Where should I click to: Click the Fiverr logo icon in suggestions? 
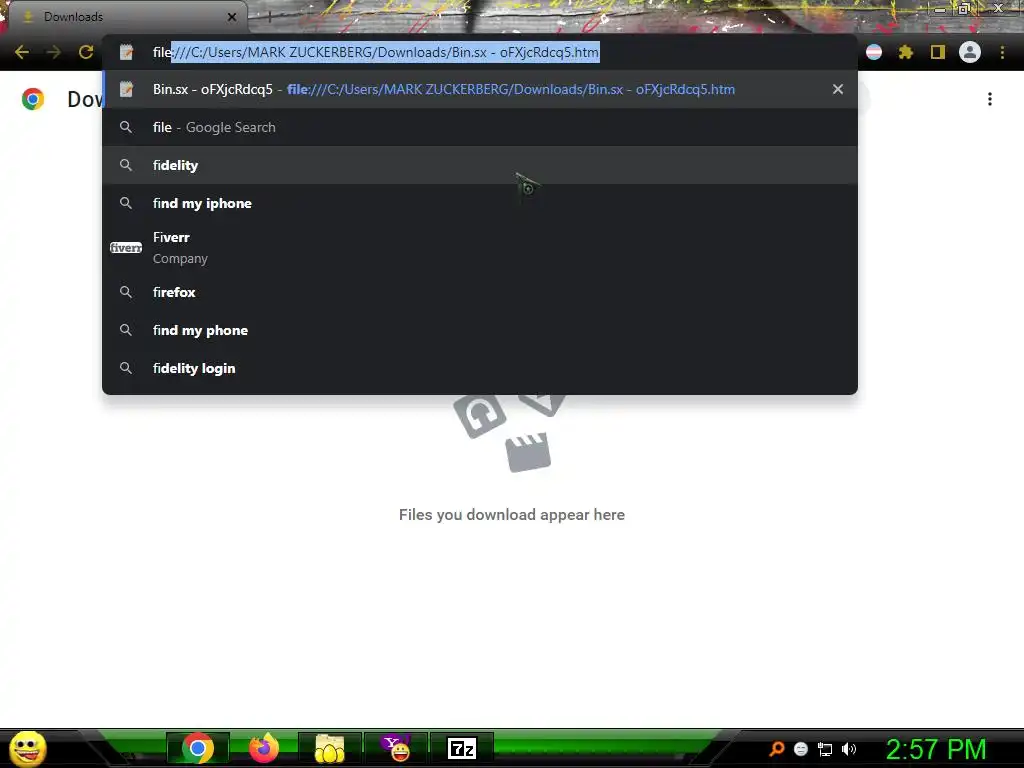pyautogui.click(x=126, y=248)
